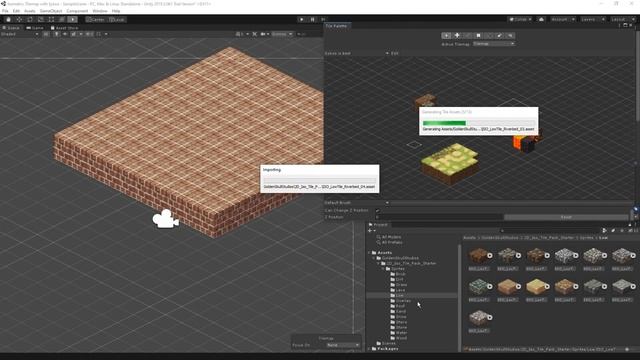This screenshot has height=360, width=640.
Task: Click the search by type icon in Project
Action: coord(605,231)
